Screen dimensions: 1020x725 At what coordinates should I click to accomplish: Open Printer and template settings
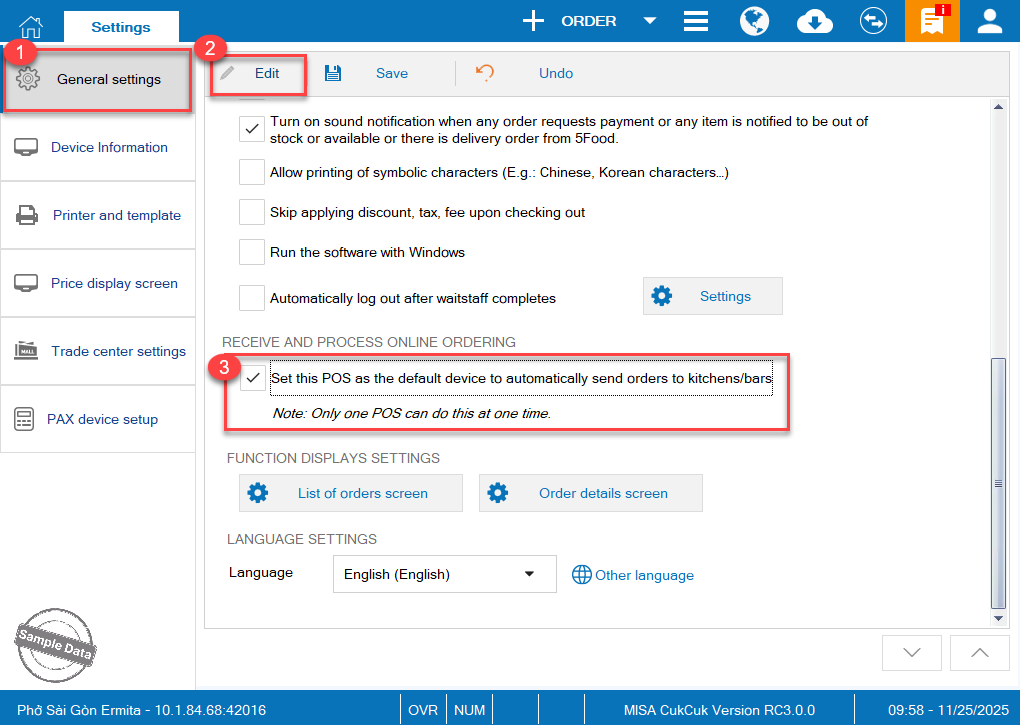click(x=98, y=215)
